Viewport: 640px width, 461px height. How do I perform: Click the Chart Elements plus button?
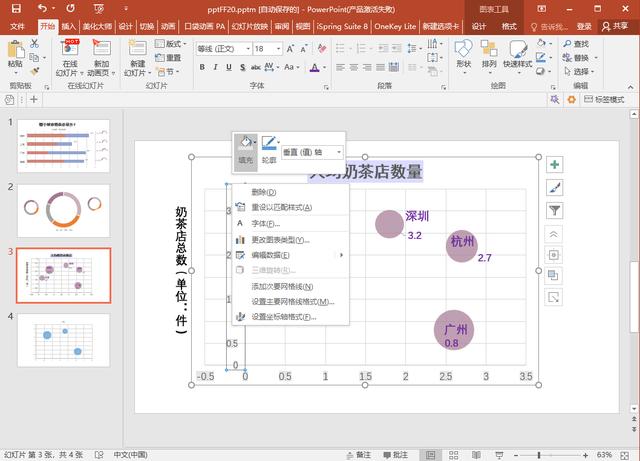point(555,164)
